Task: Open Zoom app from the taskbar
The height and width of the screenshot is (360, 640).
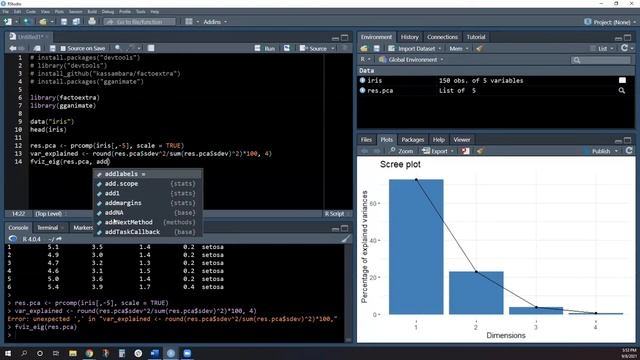Action: click(x=187, y=353)
